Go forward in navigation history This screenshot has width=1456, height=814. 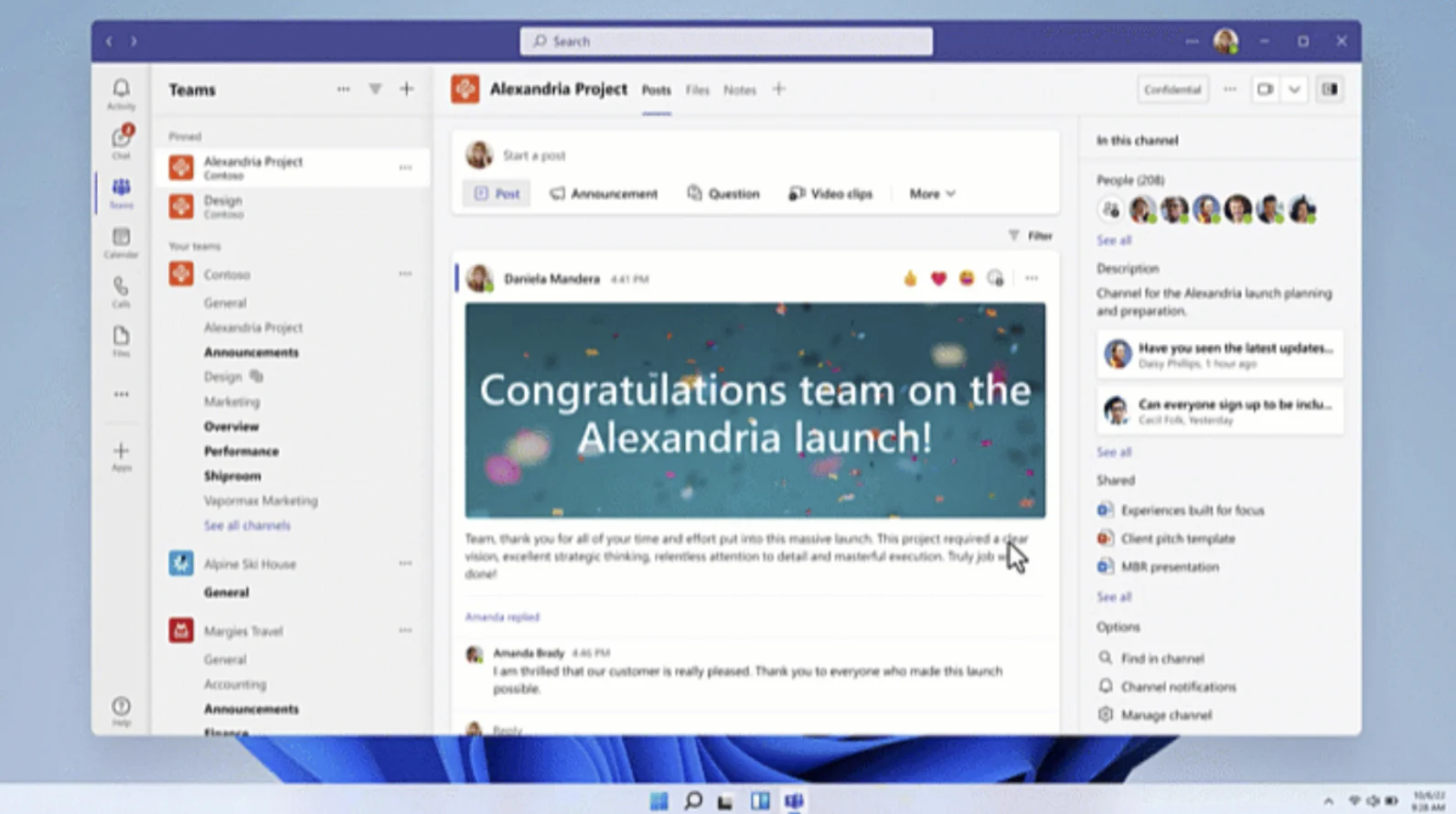[x=134, y=41]
